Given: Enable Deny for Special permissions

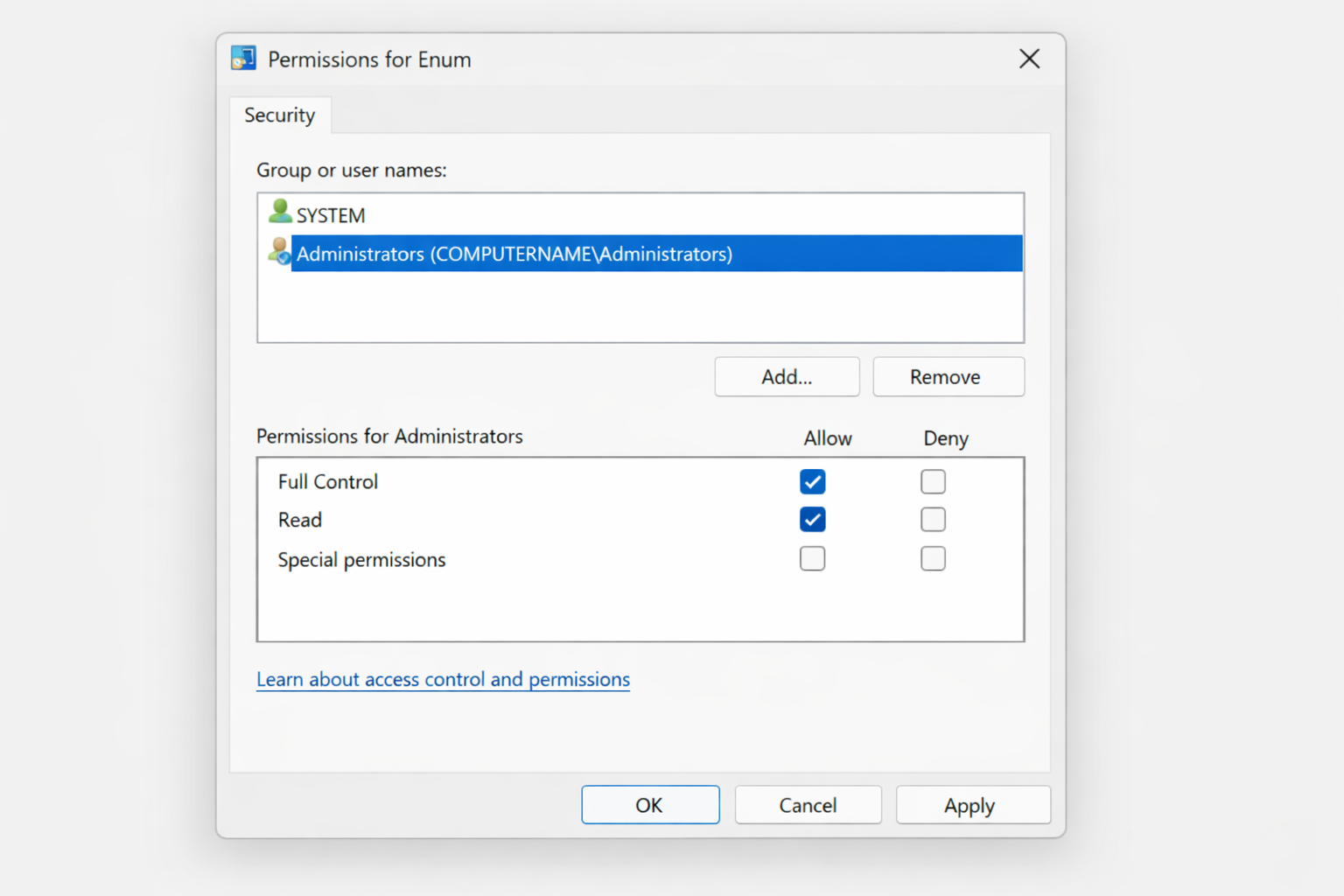Looking at the screenshot, I should pyautogui.click(x=933, y=558).
